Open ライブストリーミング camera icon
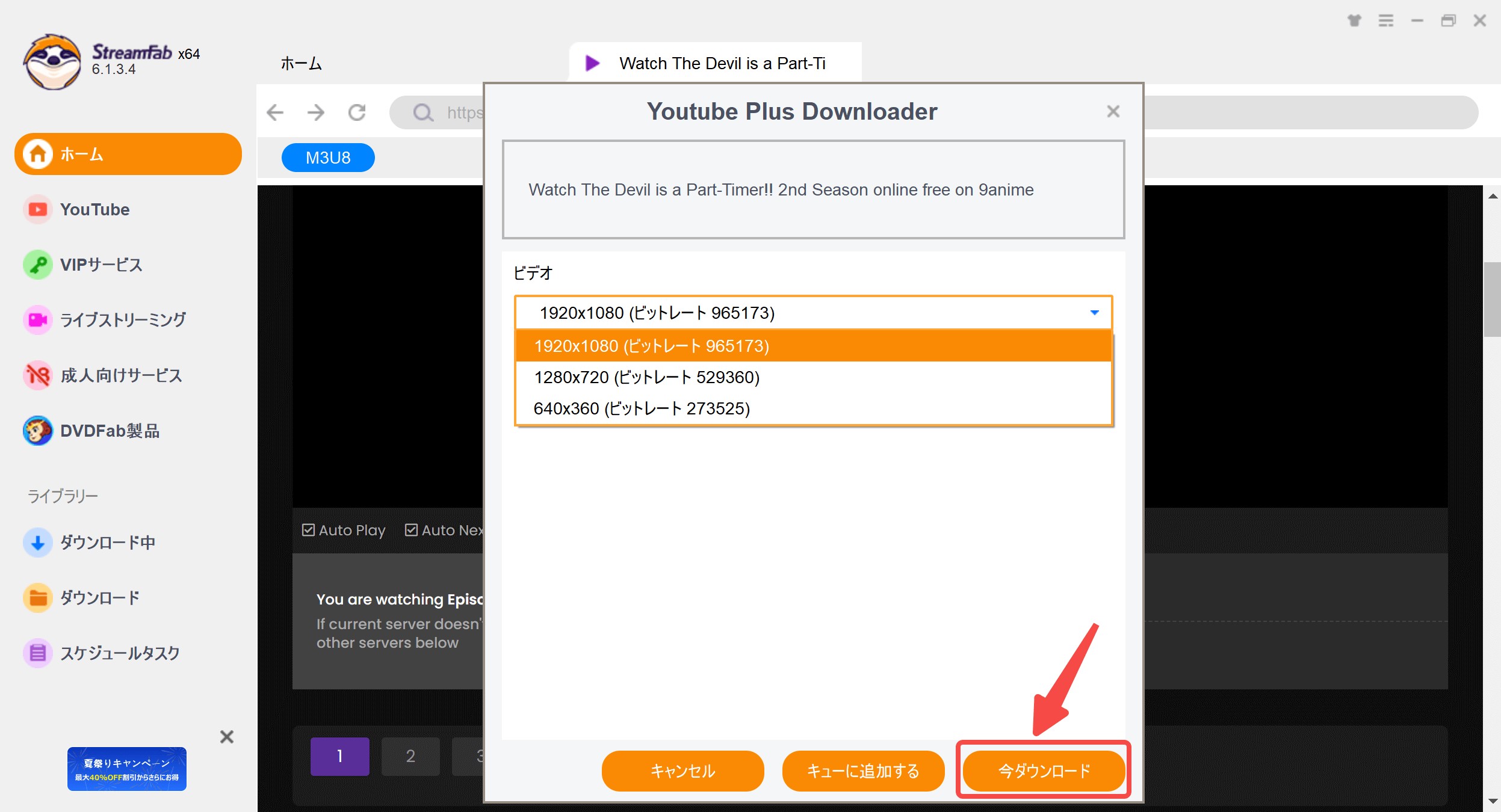1501x812 pixels. coord(38,320)
